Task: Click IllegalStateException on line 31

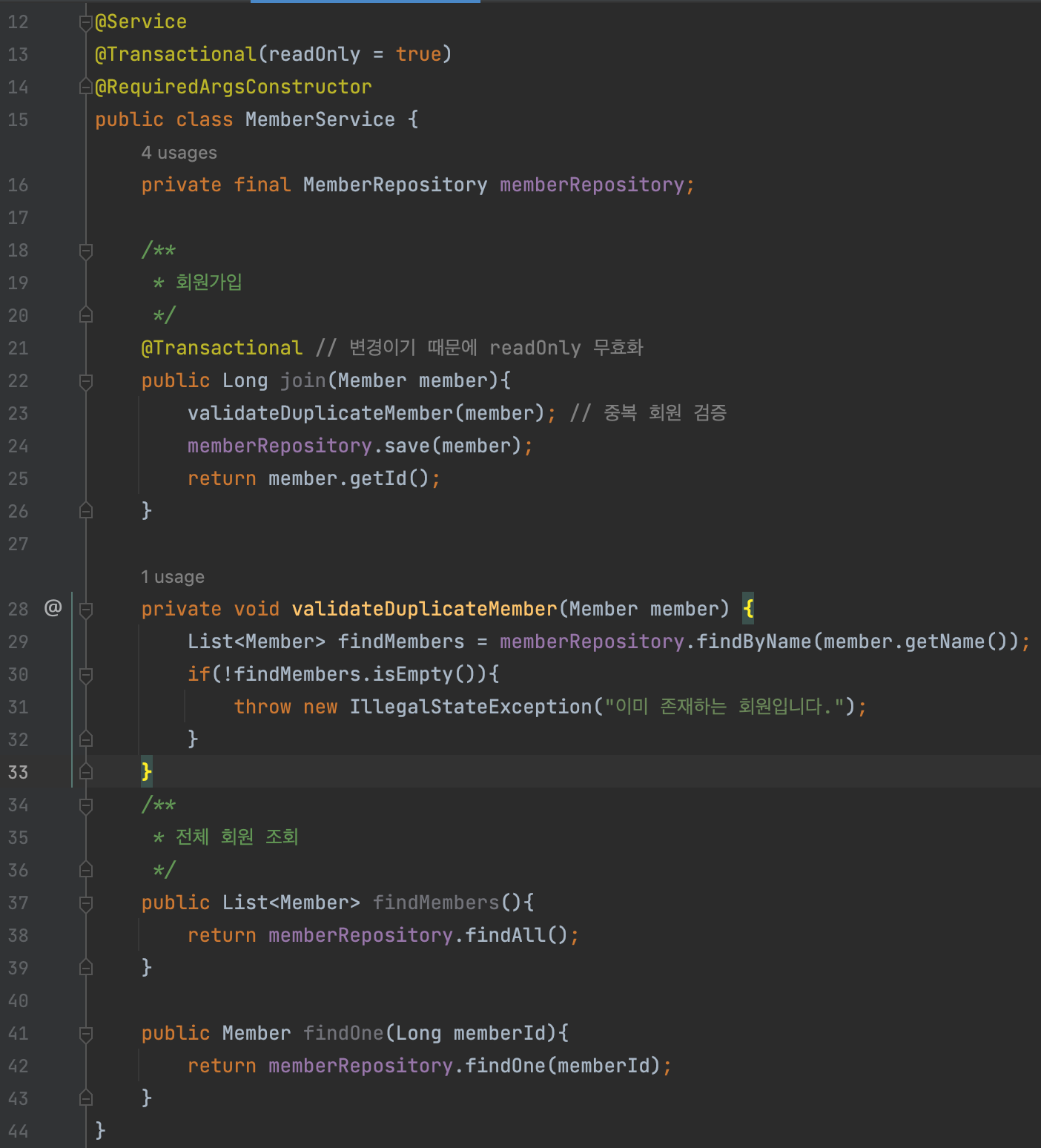Action: point(470,707)
